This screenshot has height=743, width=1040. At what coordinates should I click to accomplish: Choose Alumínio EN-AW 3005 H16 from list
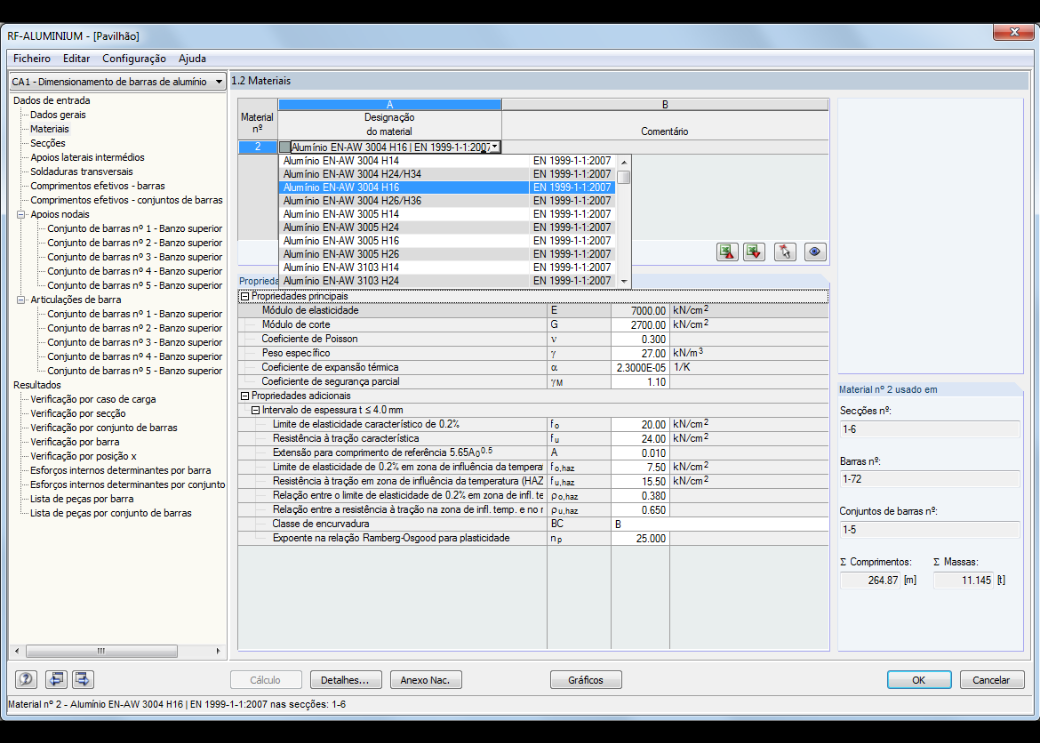[x=447, y=240]
